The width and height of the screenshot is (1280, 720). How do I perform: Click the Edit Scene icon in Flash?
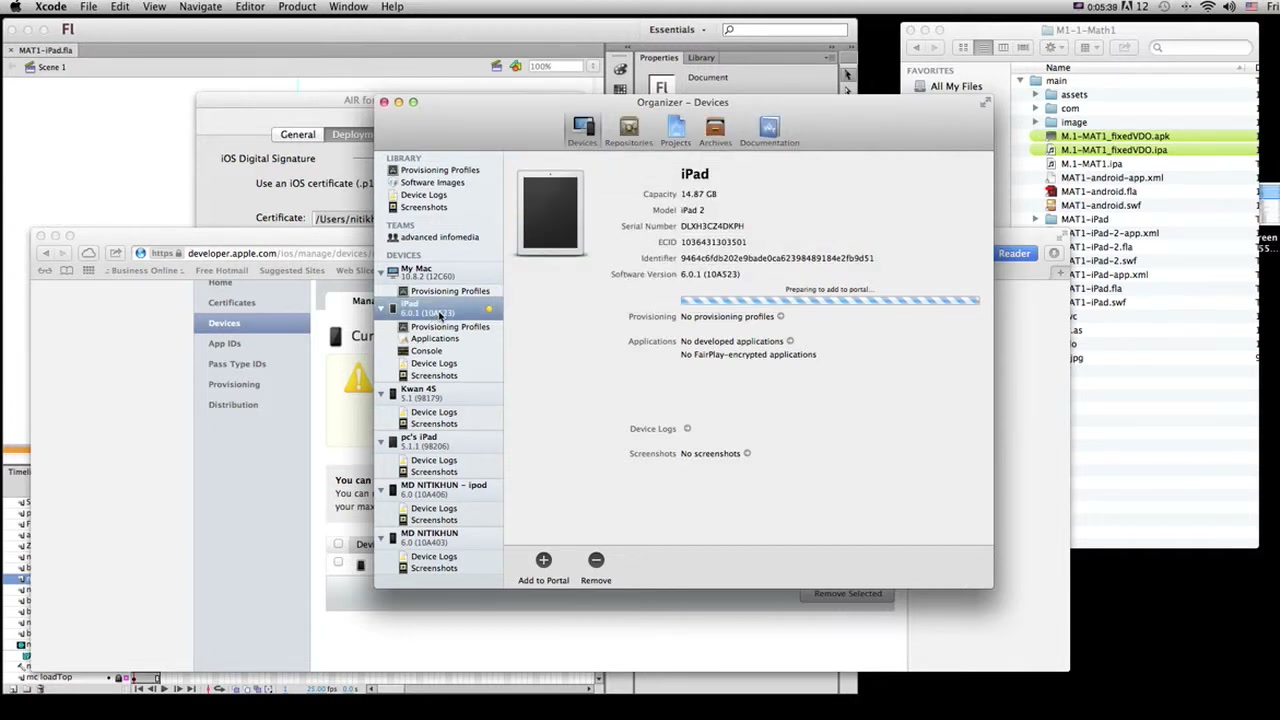tap(496, 66)
